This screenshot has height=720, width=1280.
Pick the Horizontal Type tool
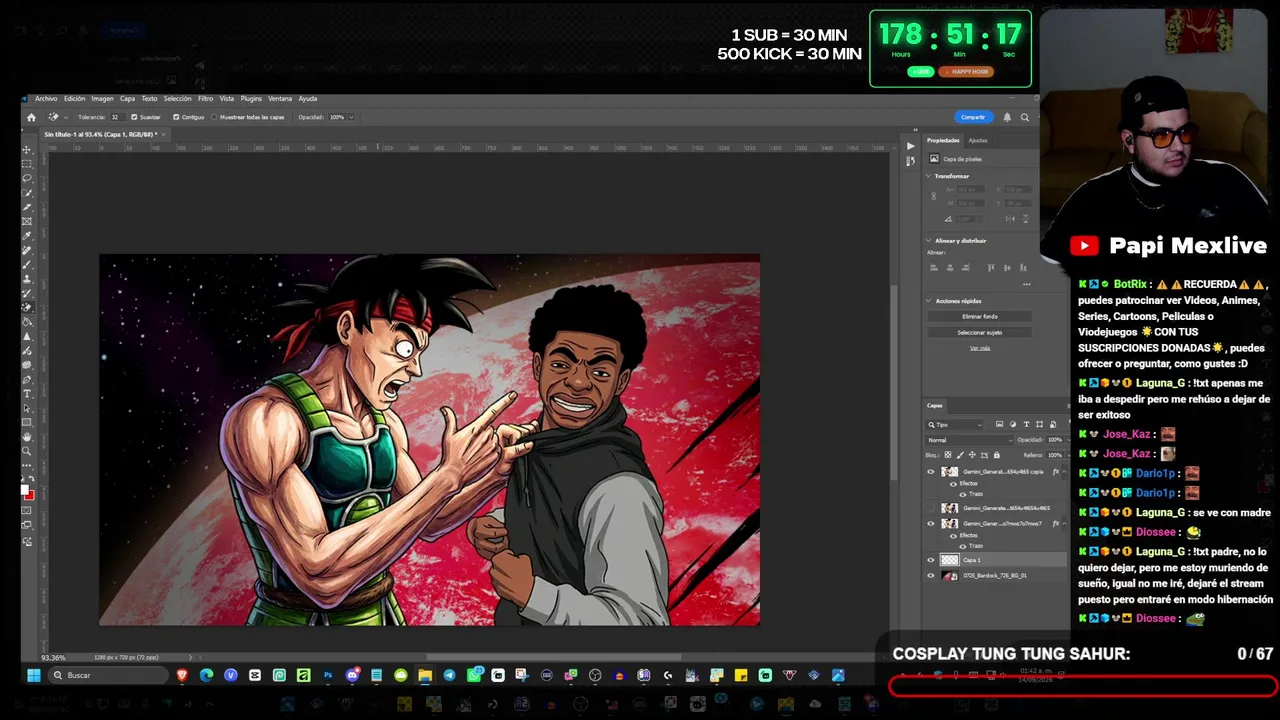coord(27,394)
